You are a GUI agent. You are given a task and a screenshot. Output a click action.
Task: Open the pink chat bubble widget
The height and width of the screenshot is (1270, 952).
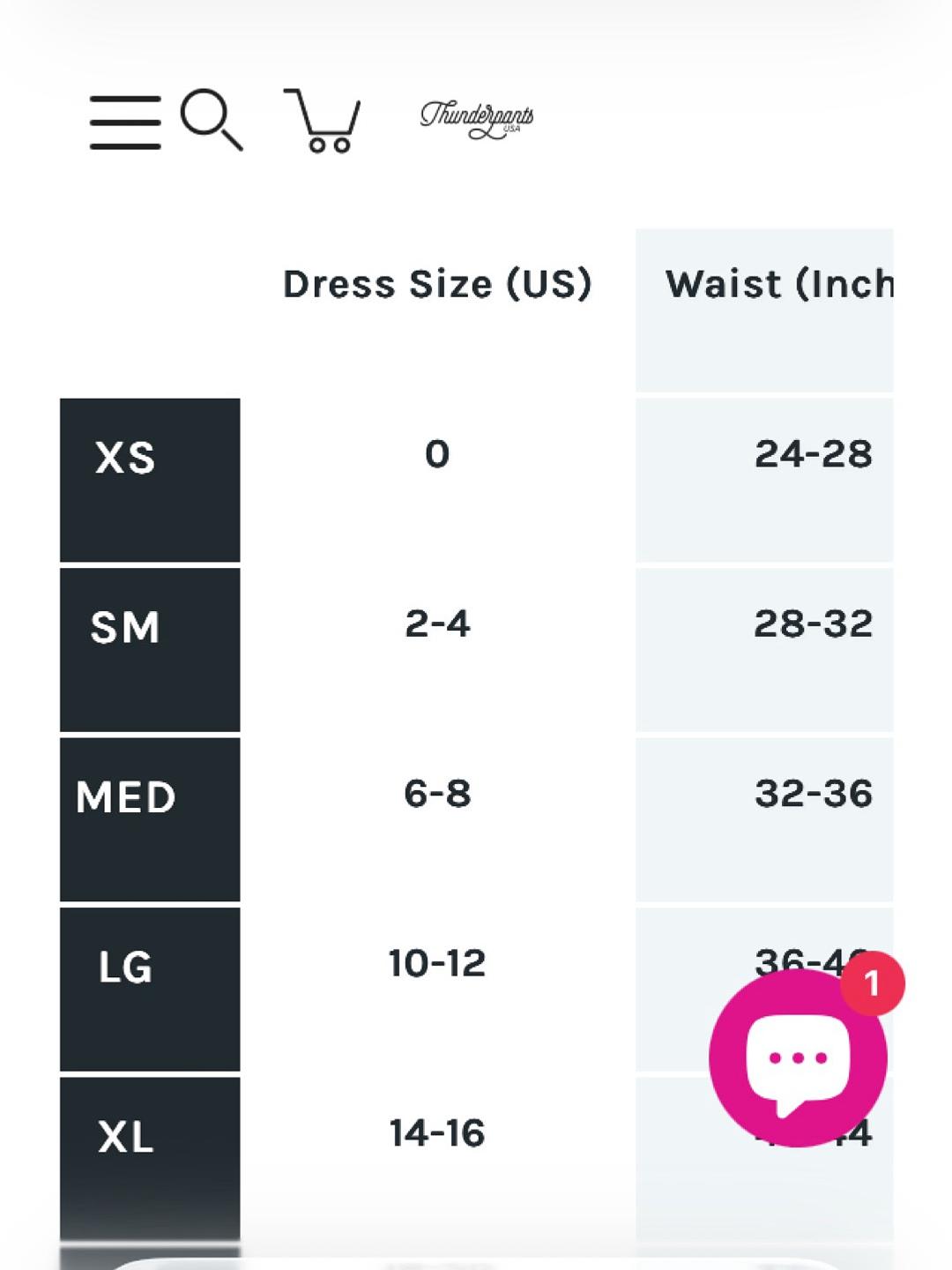coord(798,1057)
